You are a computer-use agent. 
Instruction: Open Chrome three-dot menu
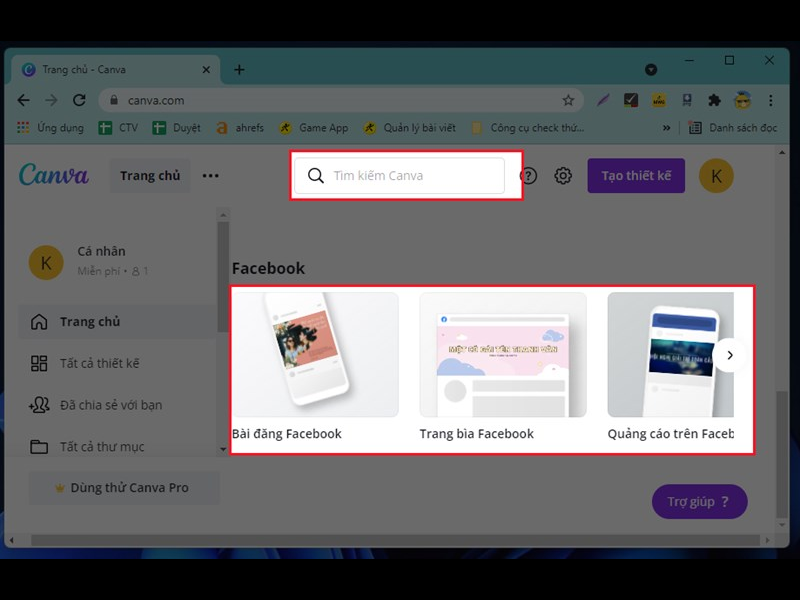770,100
